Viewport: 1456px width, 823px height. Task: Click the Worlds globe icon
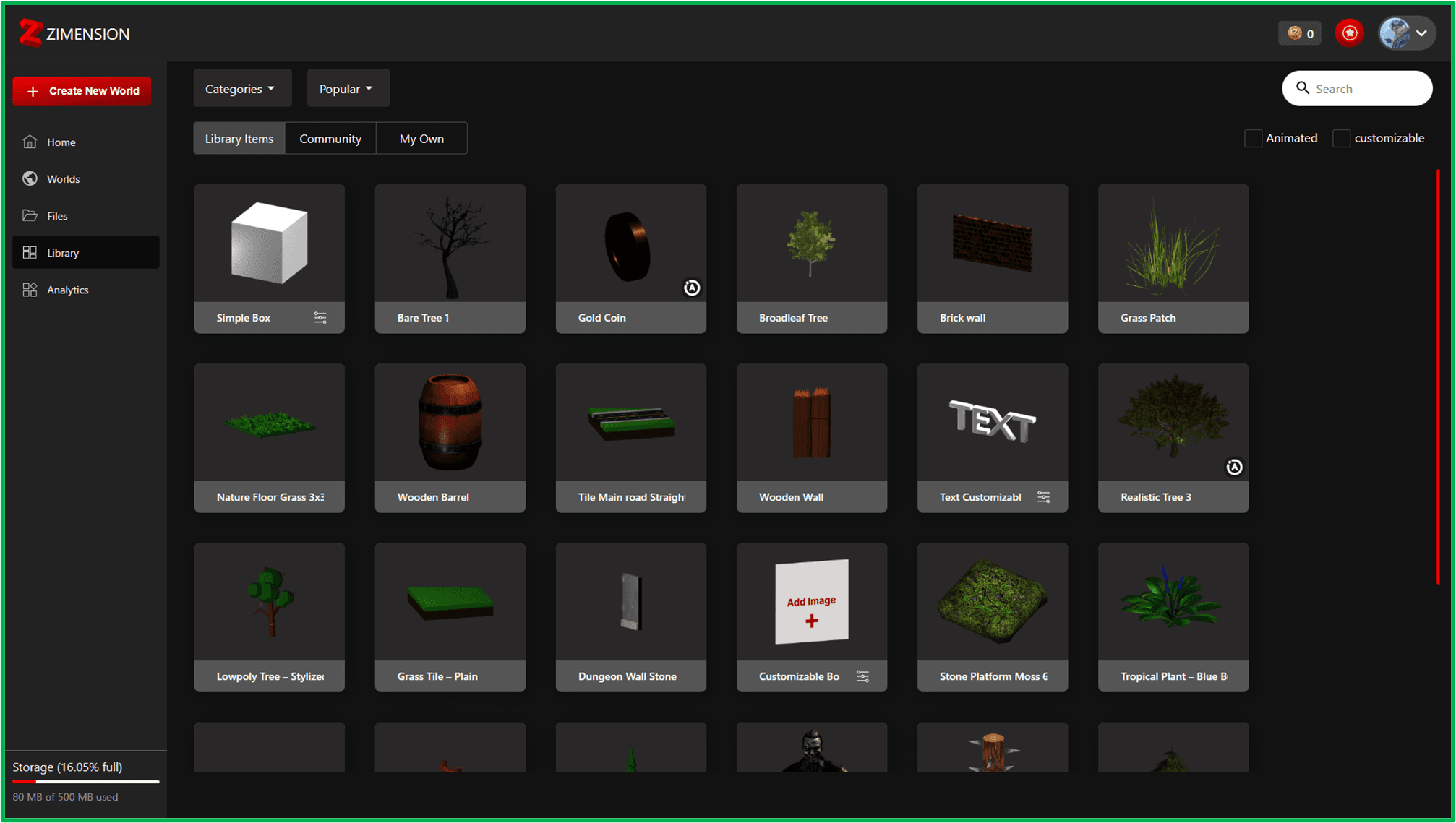point(30,178)
